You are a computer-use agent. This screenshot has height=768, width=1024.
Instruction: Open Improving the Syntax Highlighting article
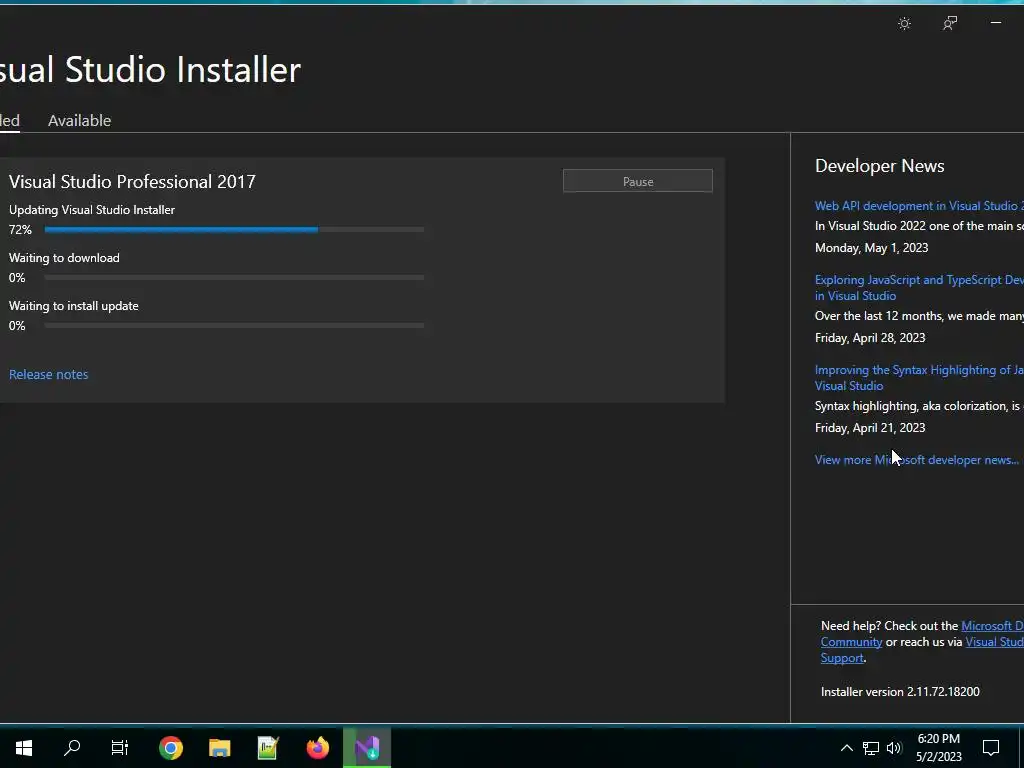pyautogui.click(x=919, y=377)
